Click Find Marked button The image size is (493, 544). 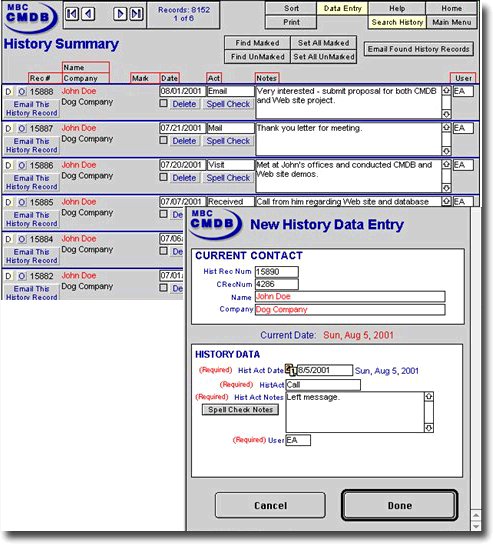click(x=257, y=43)
